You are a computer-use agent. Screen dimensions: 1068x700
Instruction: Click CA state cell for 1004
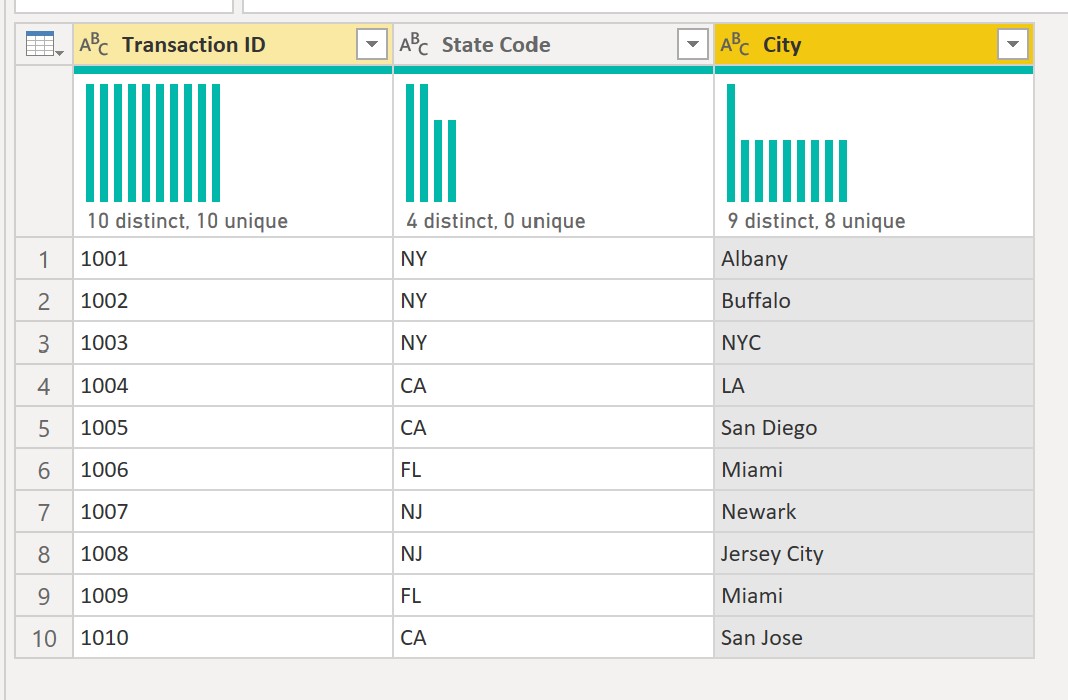(553, 385)
